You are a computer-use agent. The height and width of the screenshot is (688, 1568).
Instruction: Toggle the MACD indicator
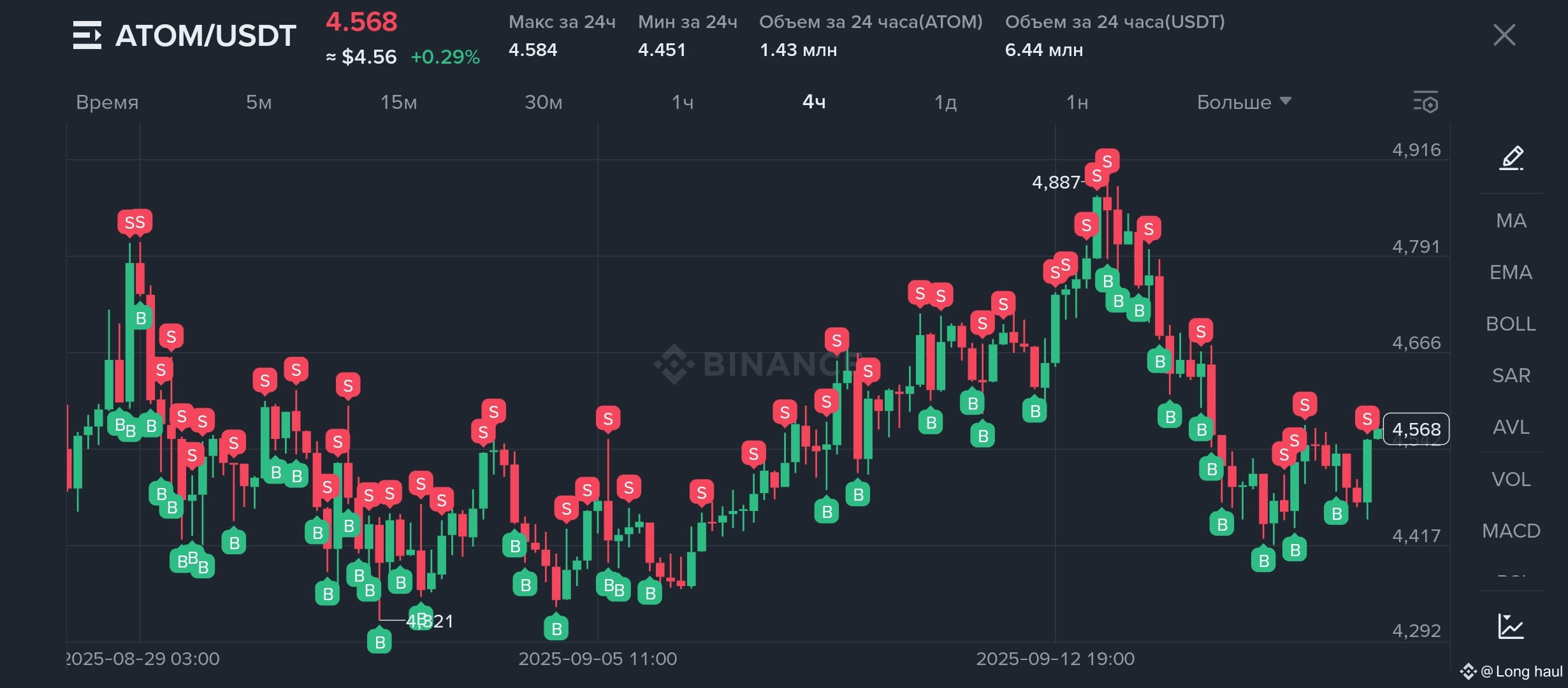pos(1511,531)
